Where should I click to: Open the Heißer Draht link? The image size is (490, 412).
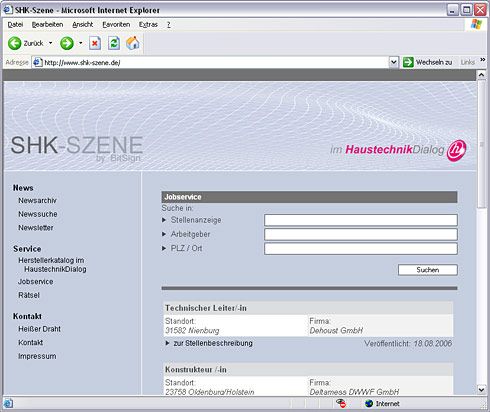pos(39,329)
